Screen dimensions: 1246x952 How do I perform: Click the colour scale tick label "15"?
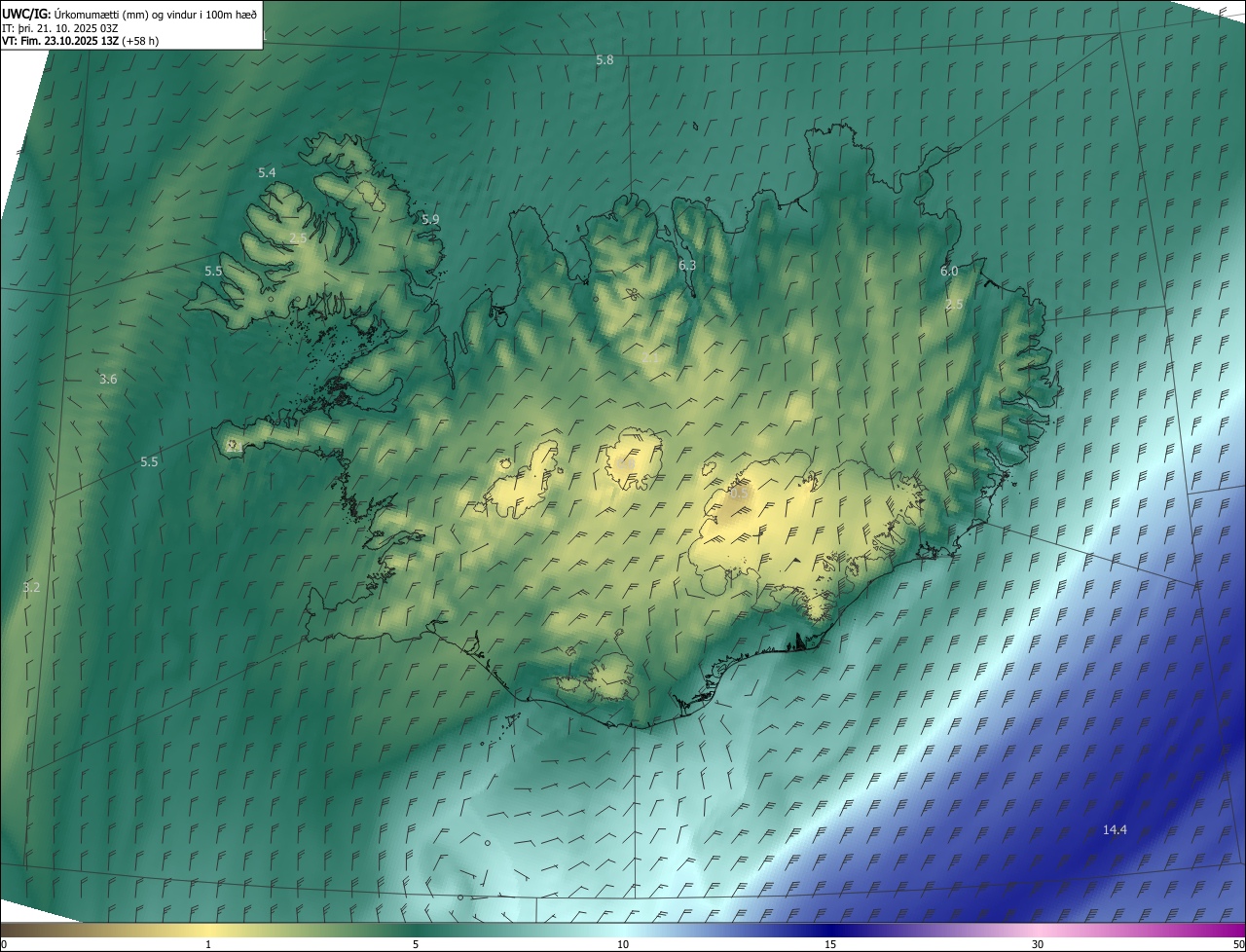point(830,945)
